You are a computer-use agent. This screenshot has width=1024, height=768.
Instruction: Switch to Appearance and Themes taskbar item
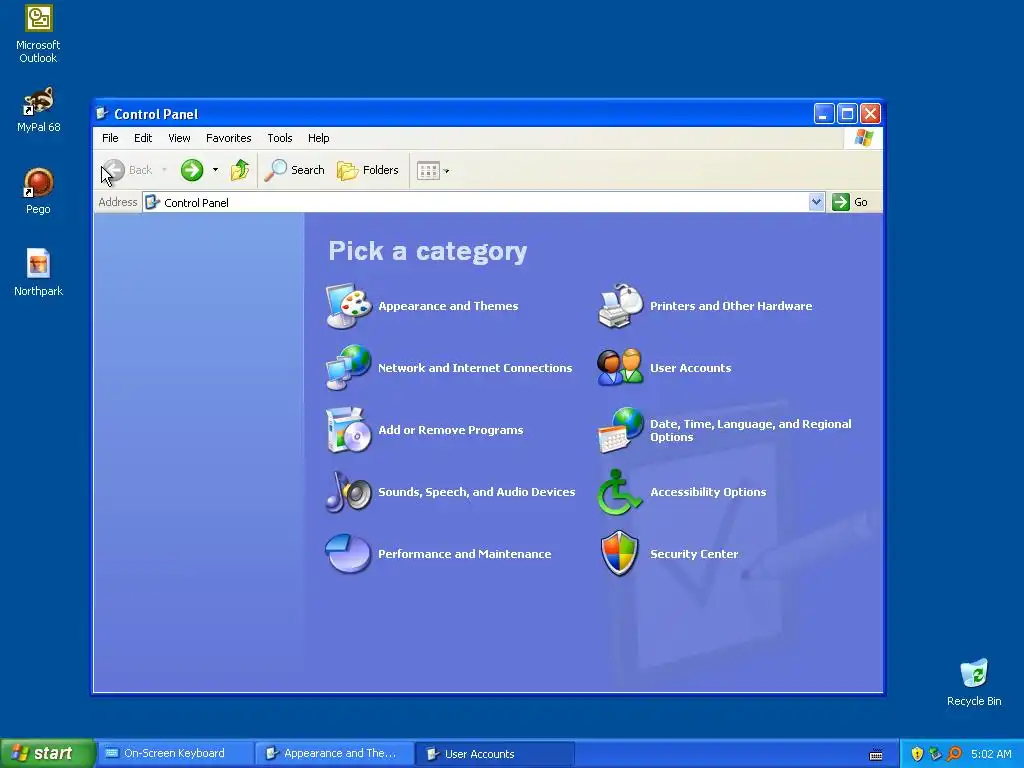pos(334,754)
